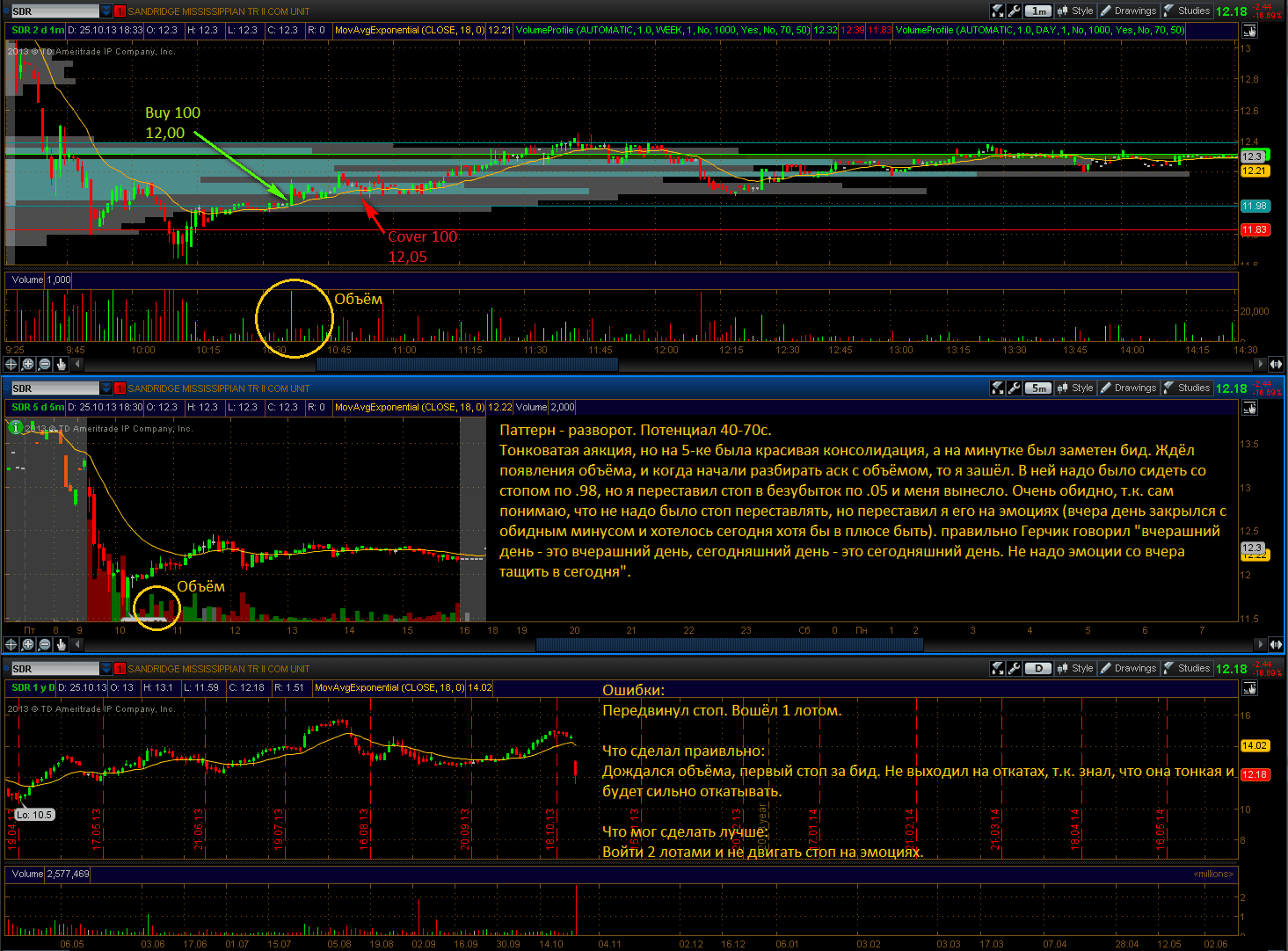Click the VolumeProfile DAY study label
The image size is (1288, 951).
[x=1040, y=30]
